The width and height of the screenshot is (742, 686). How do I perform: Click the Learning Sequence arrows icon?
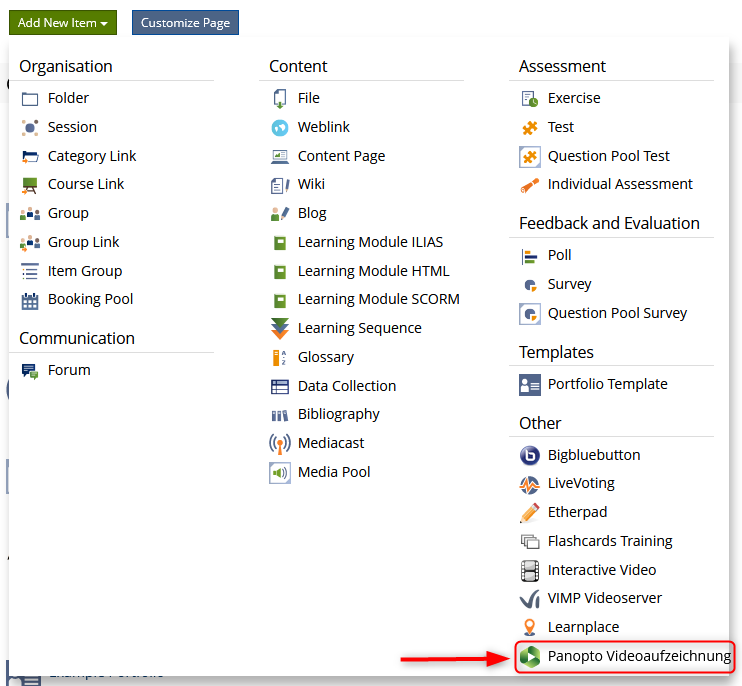[x=280, y=329]
